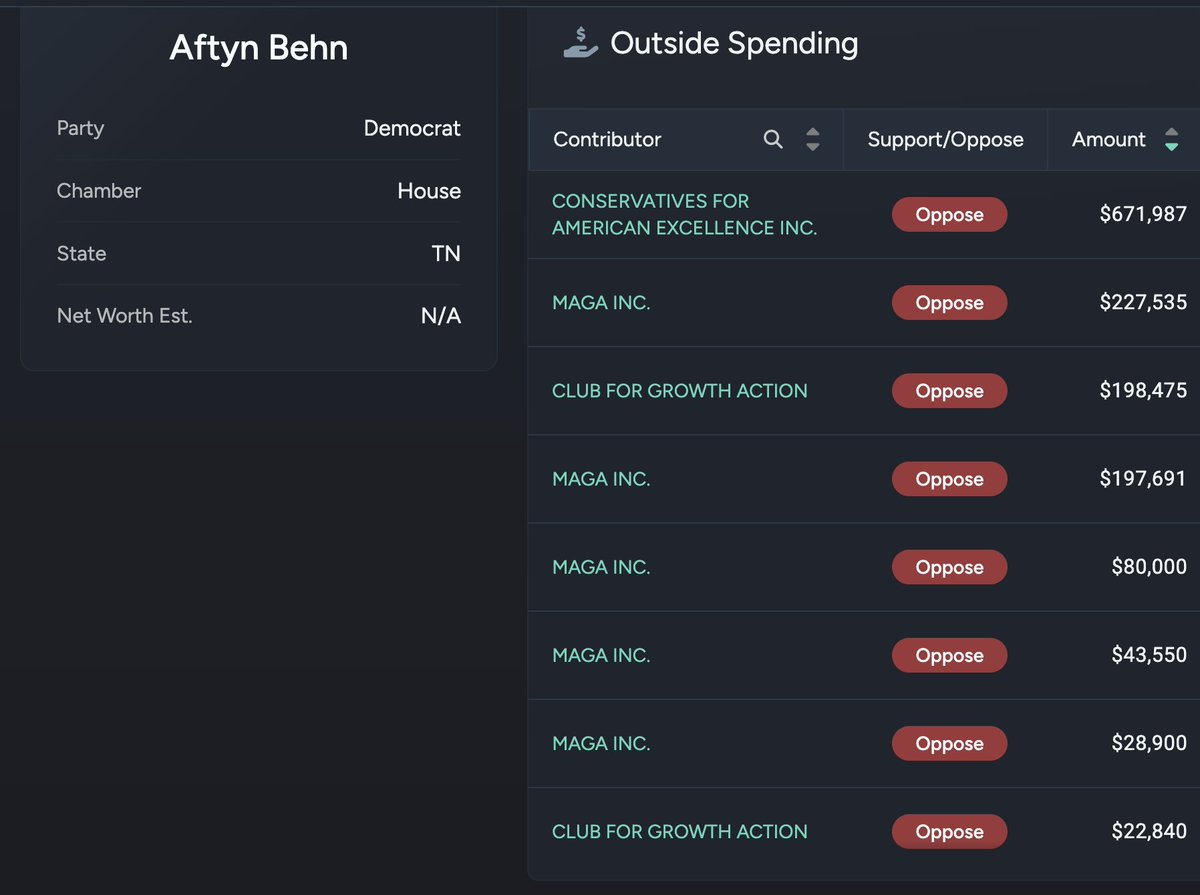Image resolution: width=1200 pixels, height=895 pixels.
Task: Select the $28,900 amount cell
Action: tap(1149, 742)
